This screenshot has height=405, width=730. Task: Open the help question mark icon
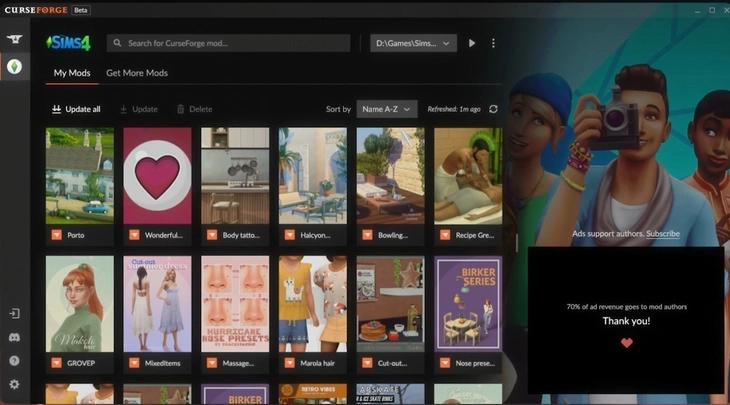pyautogui.click(x=14, y=361)
